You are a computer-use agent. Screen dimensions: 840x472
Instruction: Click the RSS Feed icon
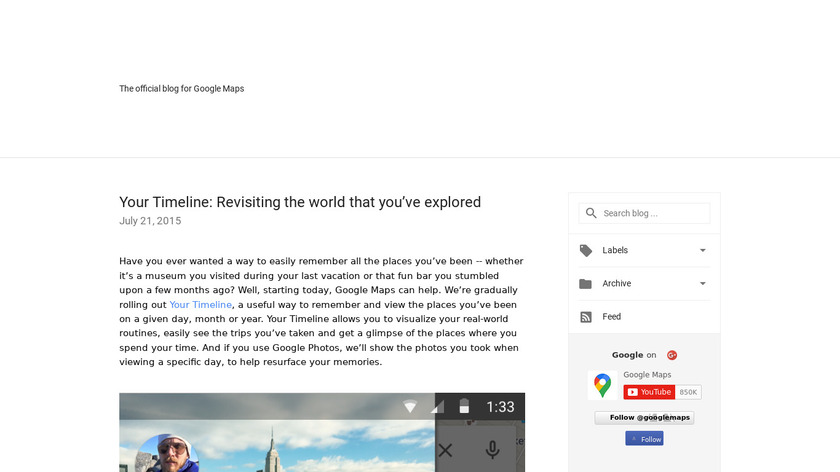tap(586, 317)
